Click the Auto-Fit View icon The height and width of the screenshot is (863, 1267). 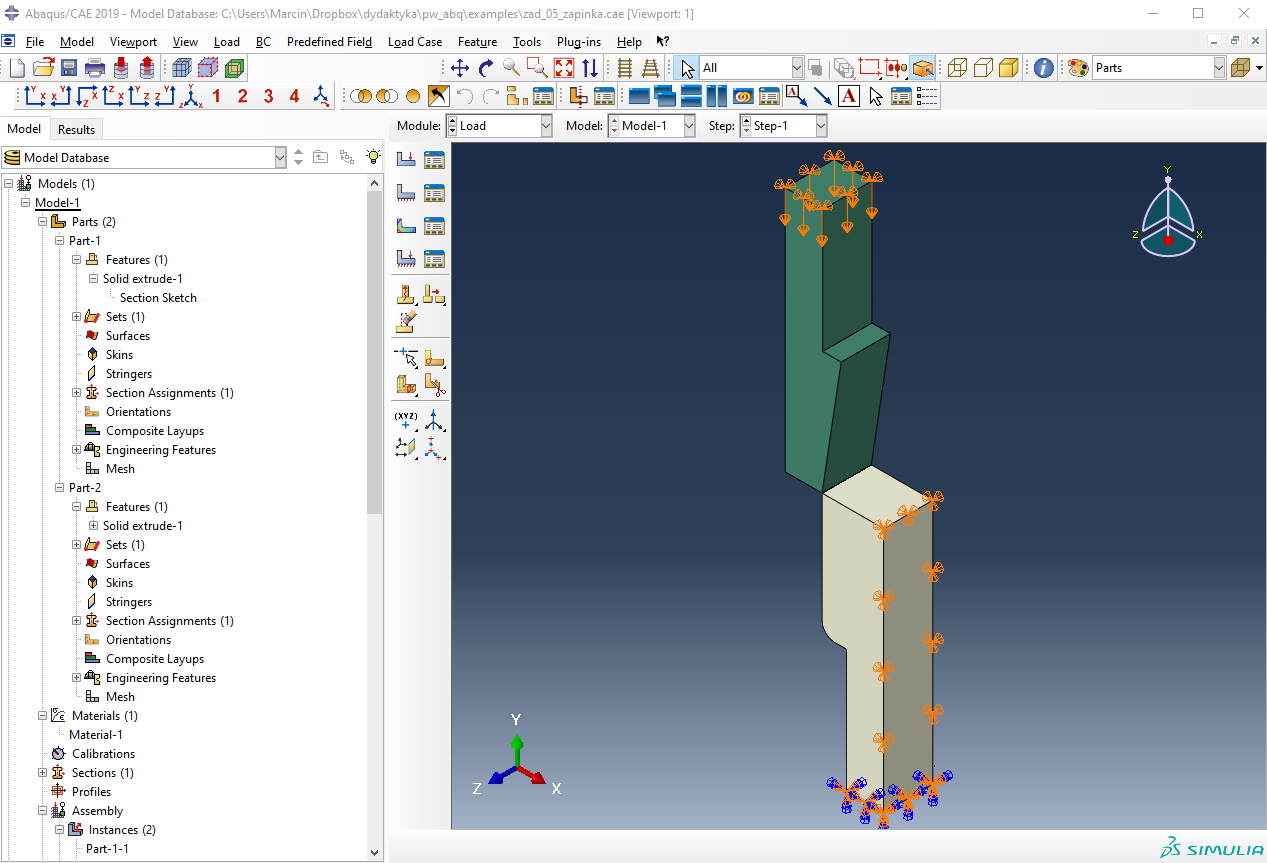pyautogui.click(x=564, y=68)
